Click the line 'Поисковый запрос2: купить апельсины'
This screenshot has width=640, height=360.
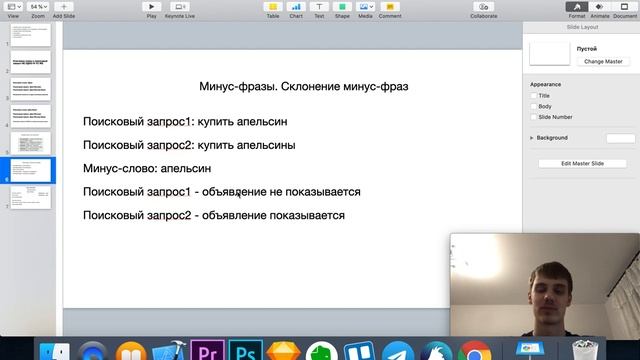pos(189,145)
